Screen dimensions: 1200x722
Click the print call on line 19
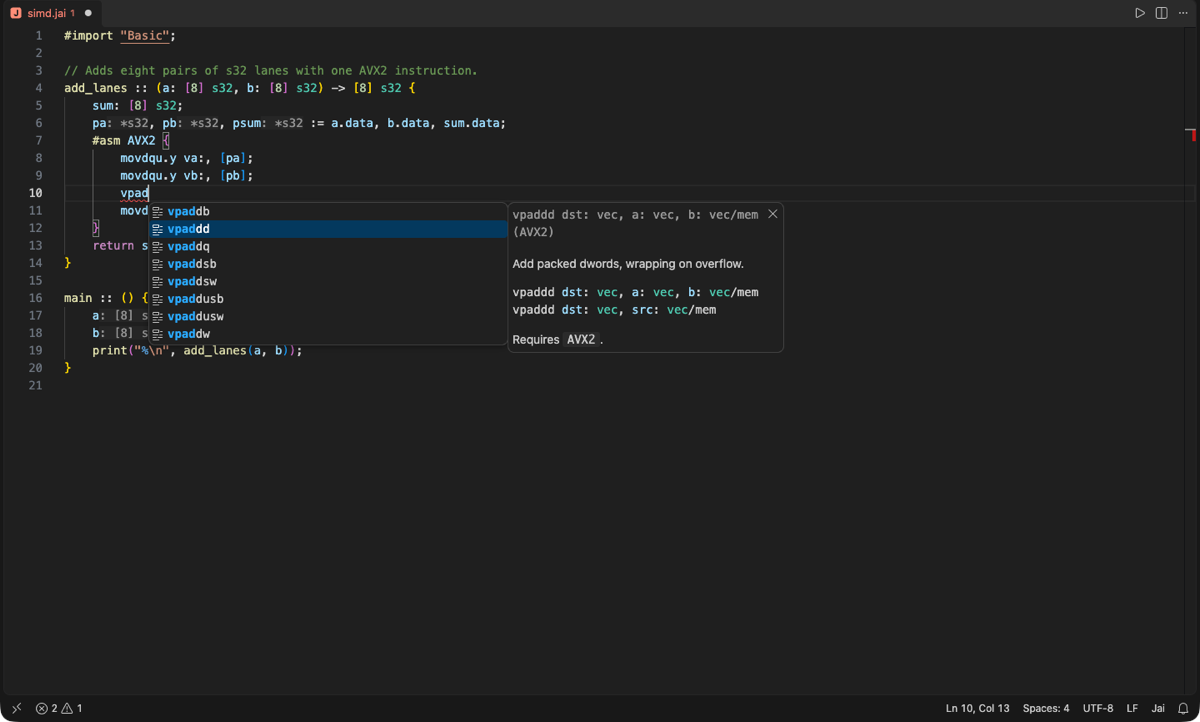[x=197, y=351]
